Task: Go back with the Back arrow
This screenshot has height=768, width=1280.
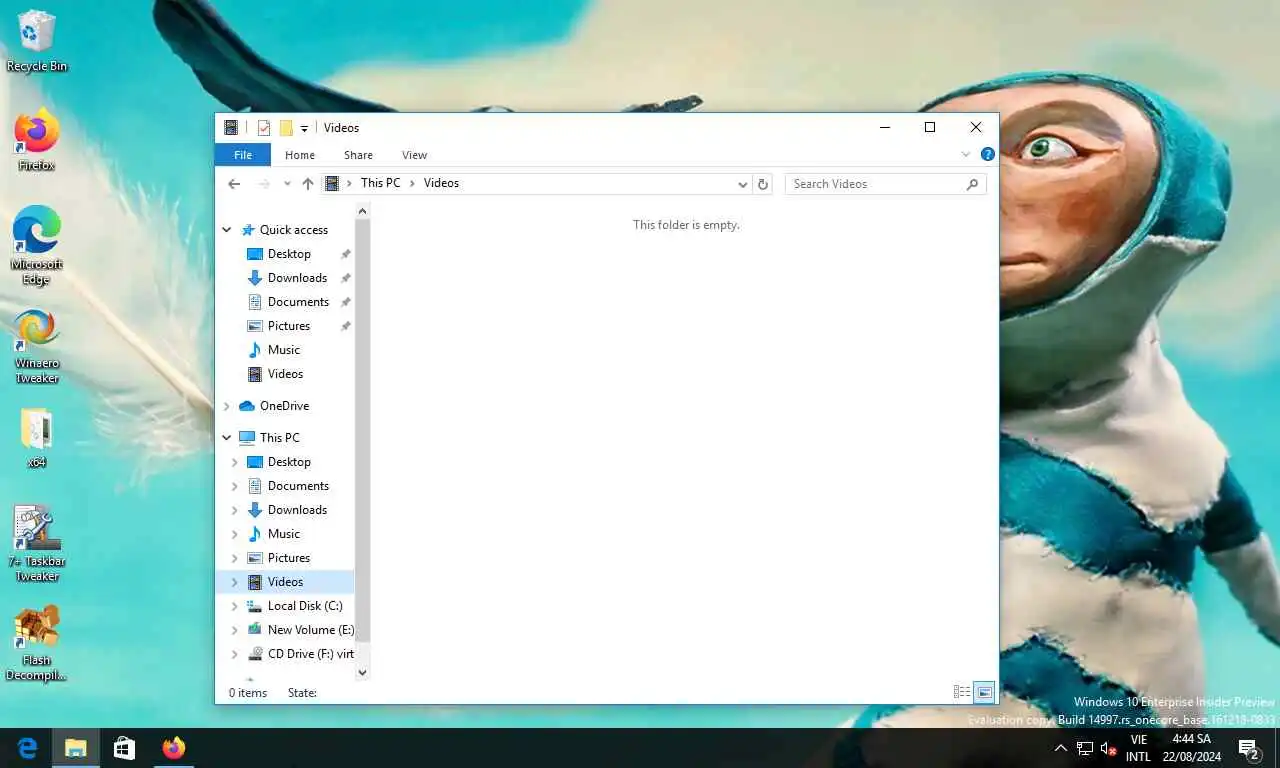Action: click(234, 184)
